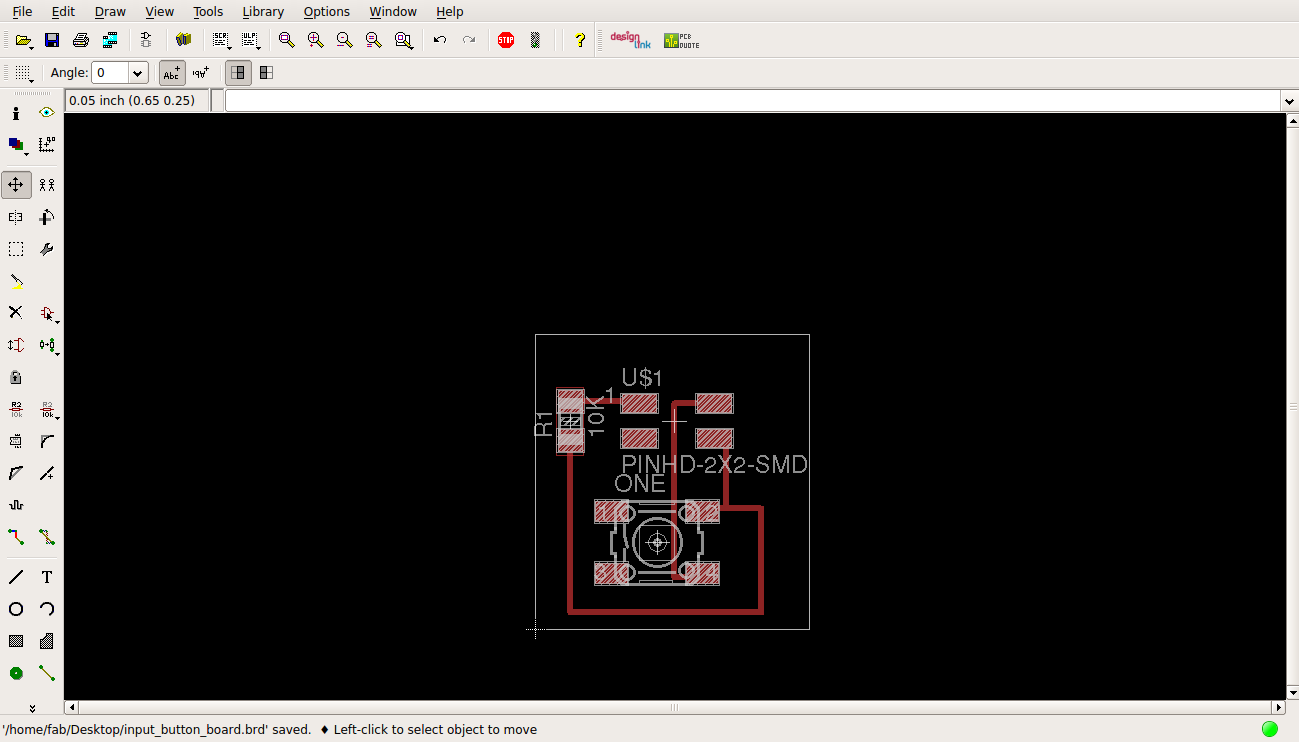Run a script with the SCR icon
This screenshot has width=1299, height=742.
(x=221, y=40)
